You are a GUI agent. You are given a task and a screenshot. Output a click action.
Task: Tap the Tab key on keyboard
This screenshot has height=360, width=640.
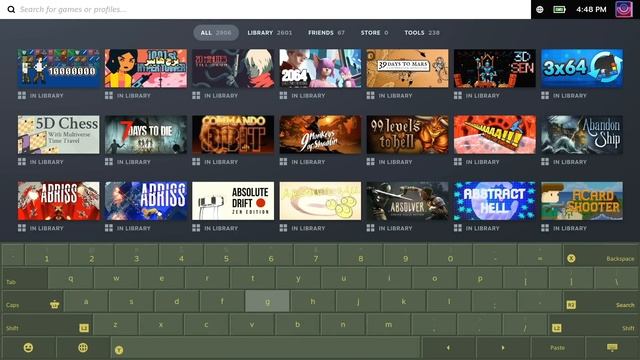(24, 278)
